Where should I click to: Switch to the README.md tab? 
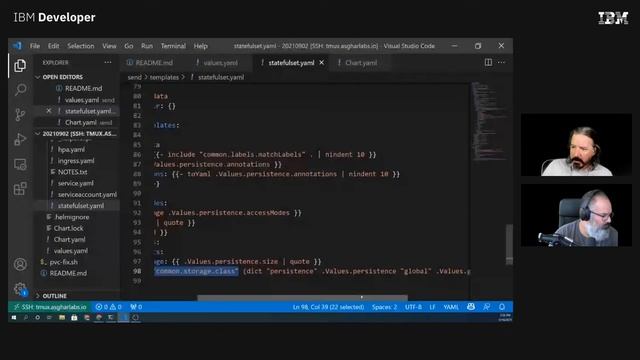click(150, 62)
